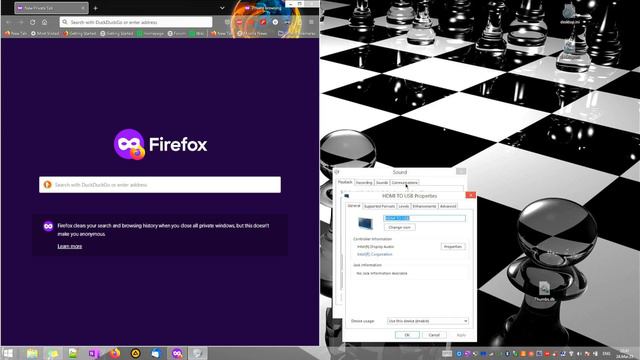Click Cancel in the Properties dialog
This screenshot has width=640, height=360.
(434, 335)
